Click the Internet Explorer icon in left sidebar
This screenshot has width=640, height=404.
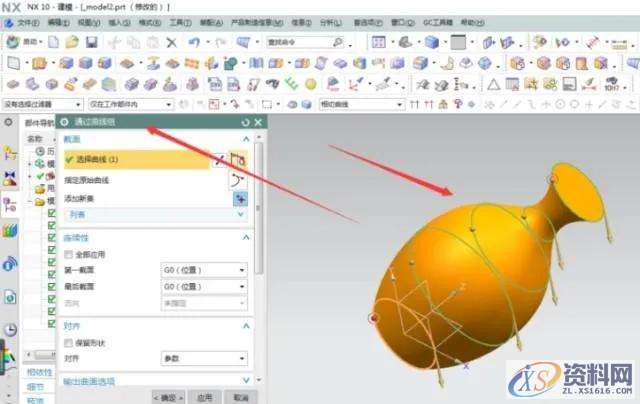10,263
